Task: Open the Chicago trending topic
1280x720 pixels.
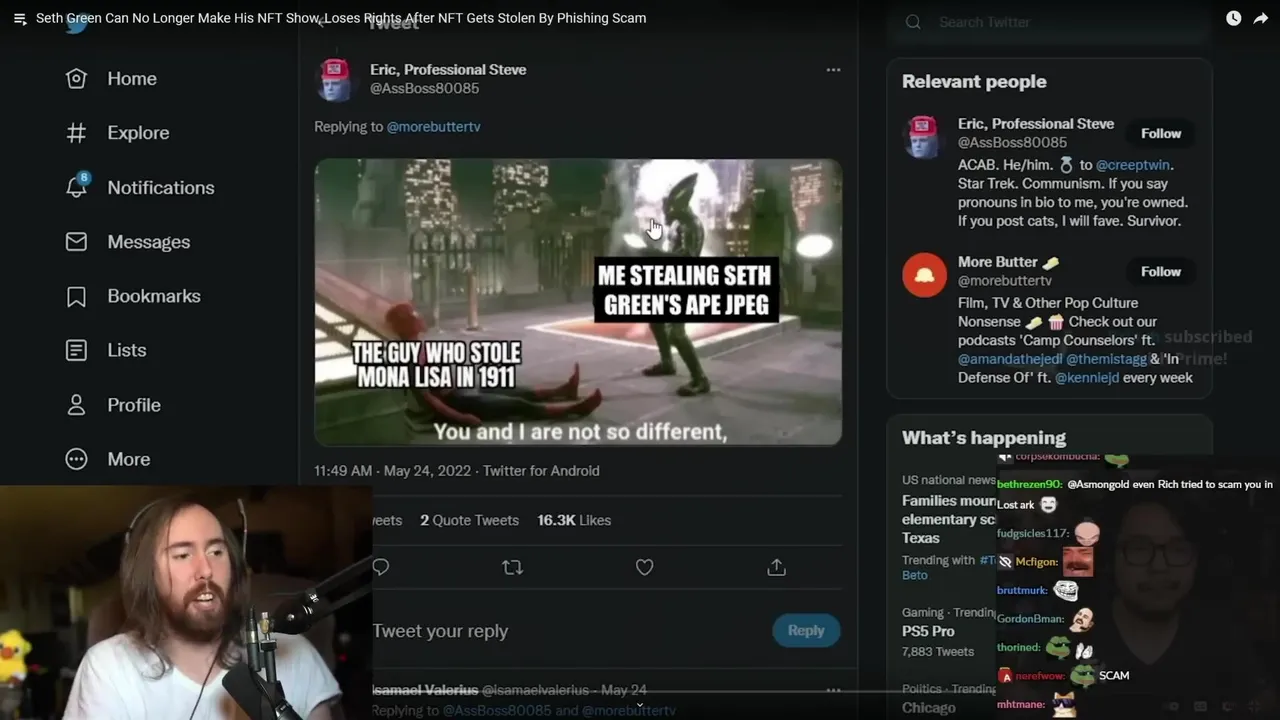Action: 929,708
